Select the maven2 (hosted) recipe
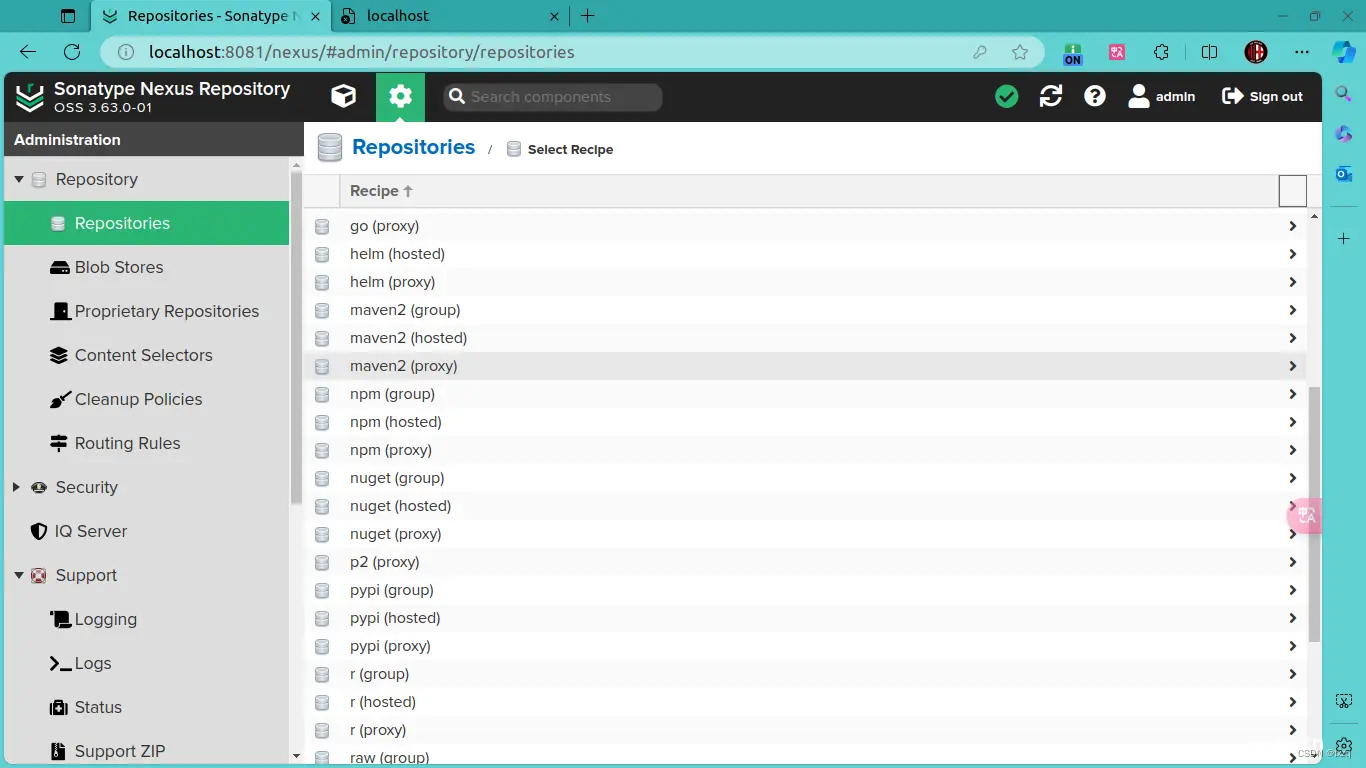The height and width of the screenshot is (768, 1366). point(805,338)
